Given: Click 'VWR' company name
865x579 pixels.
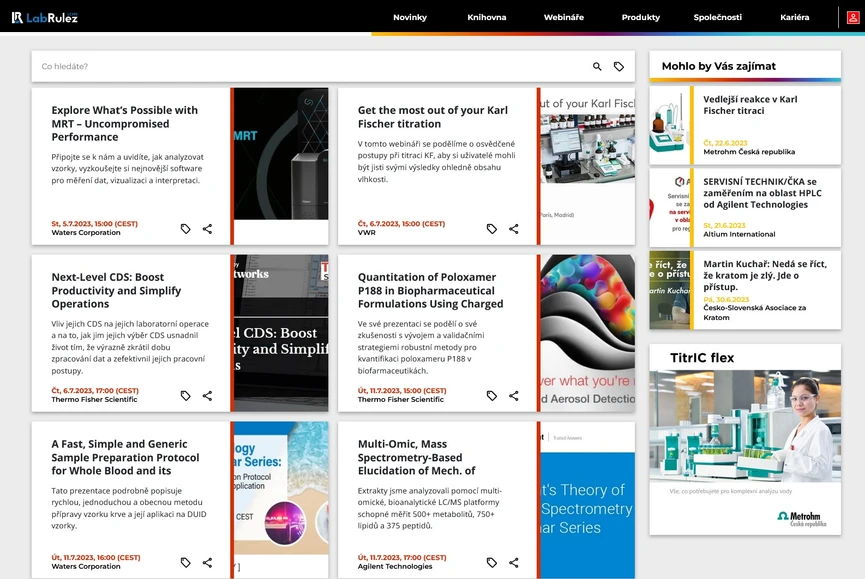Looking at the screenshot, I should point(366,233).
